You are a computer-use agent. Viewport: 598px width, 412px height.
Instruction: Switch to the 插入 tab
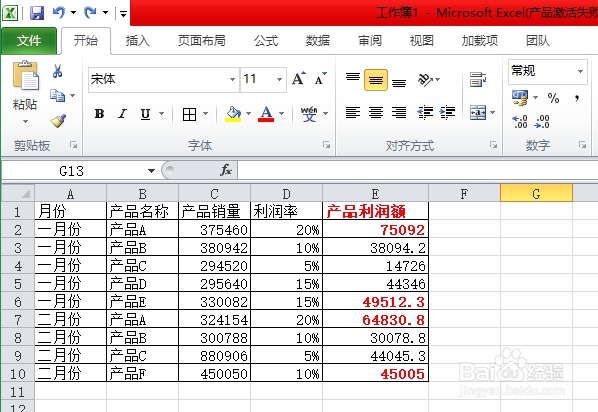tap(138, 40)
